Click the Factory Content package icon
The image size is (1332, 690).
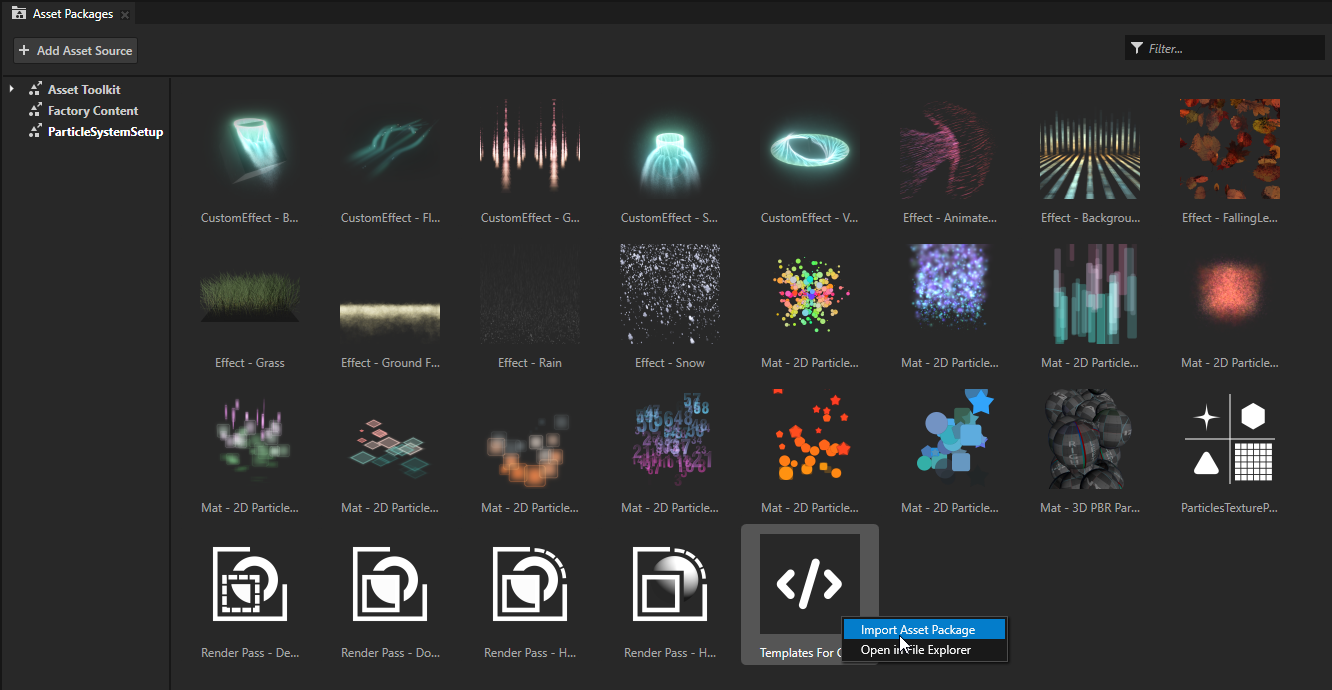pyautogui.click(x=33, y=110)
